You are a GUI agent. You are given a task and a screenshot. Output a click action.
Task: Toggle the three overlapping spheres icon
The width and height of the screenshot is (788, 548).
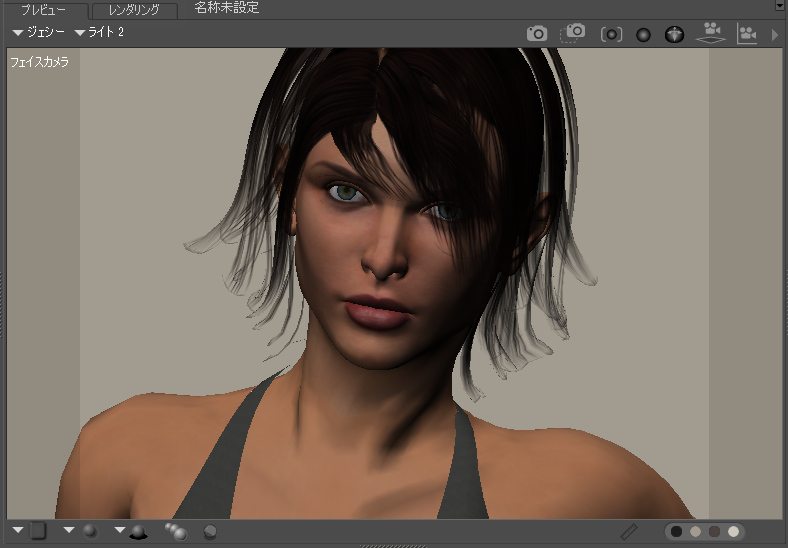[x=176, y=531]
